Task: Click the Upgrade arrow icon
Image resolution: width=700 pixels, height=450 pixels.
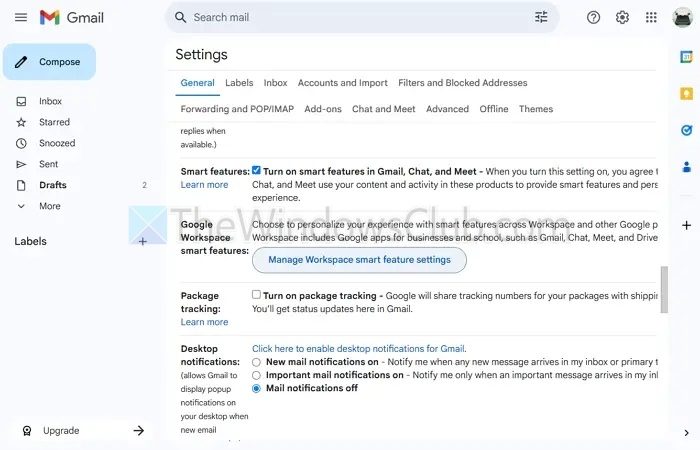Action: (x=139, y=430)
